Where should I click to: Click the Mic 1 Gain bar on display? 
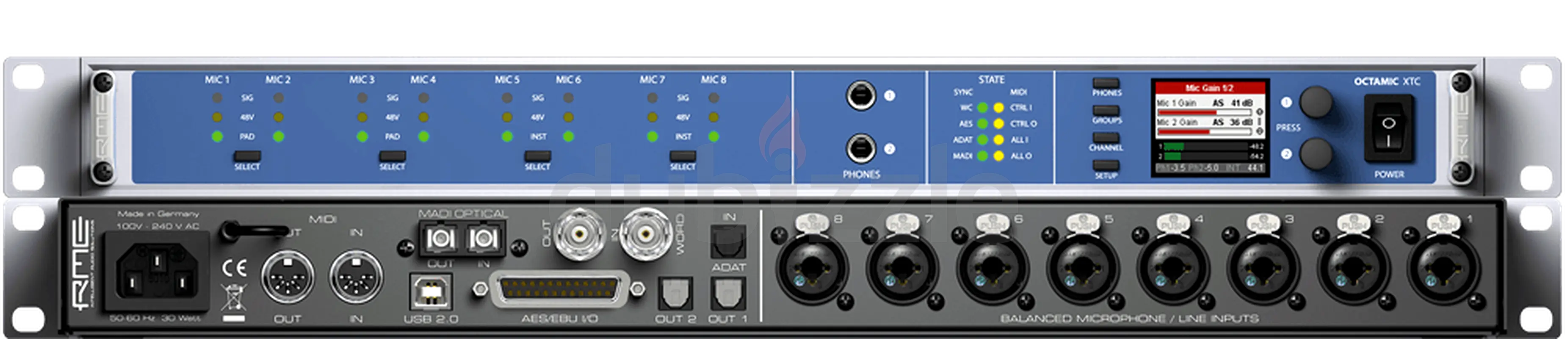click(1203, 113)
